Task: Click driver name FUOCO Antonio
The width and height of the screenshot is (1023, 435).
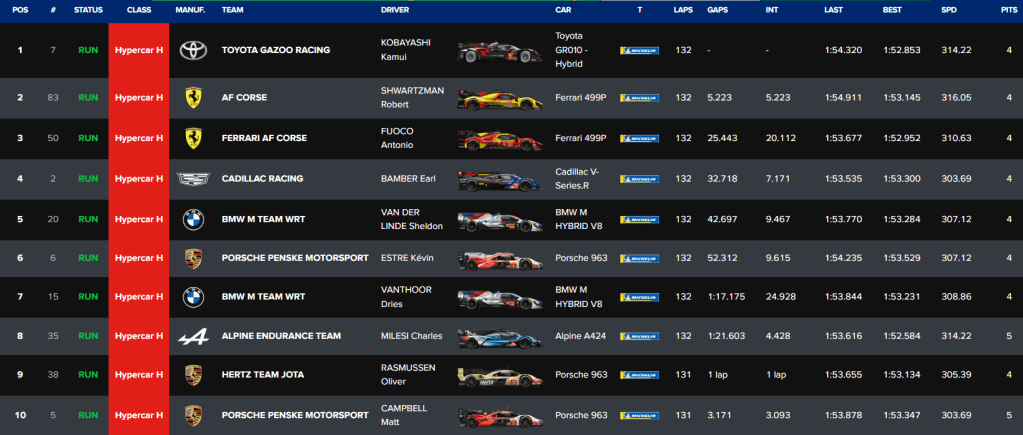Action: point(397,138)
